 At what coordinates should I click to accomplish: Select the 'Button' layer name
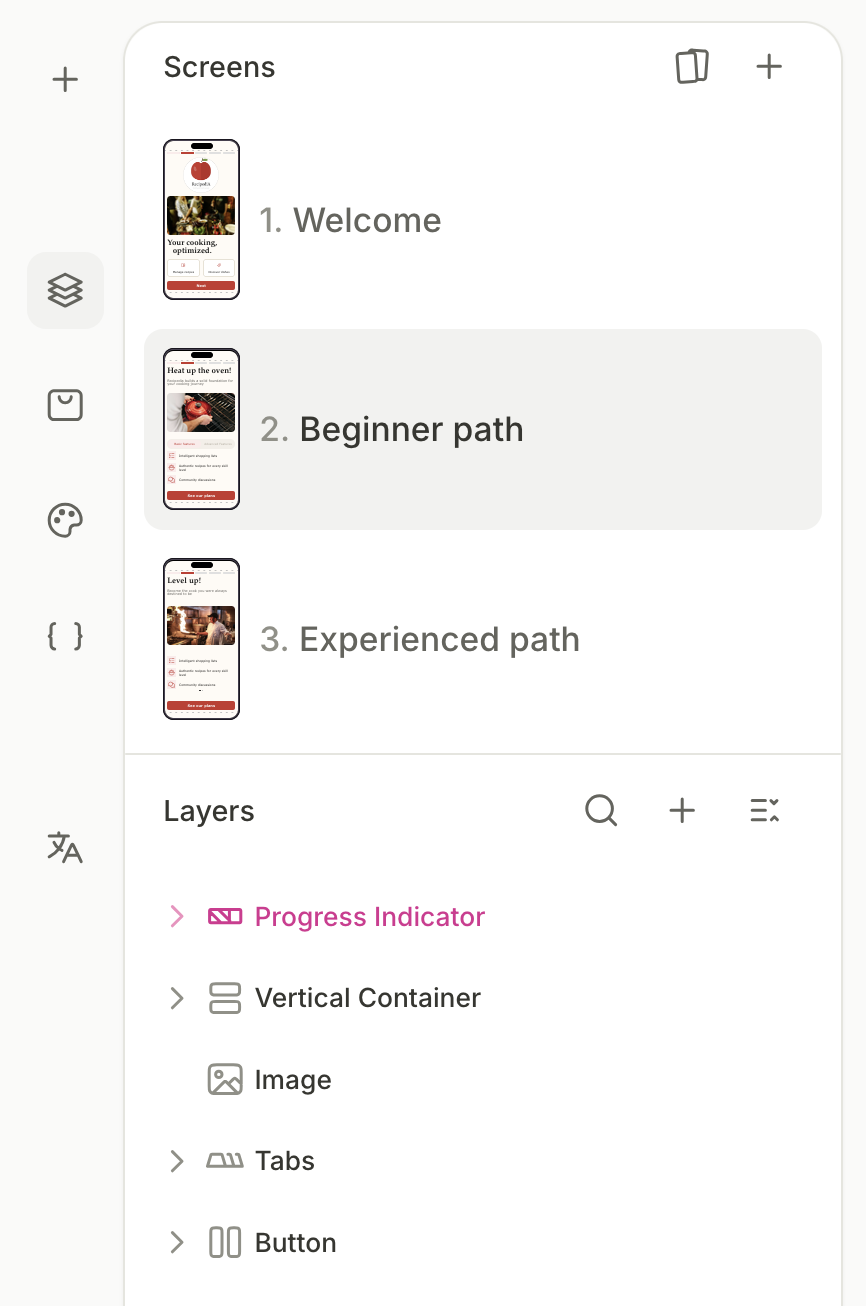click(296, 1243)
